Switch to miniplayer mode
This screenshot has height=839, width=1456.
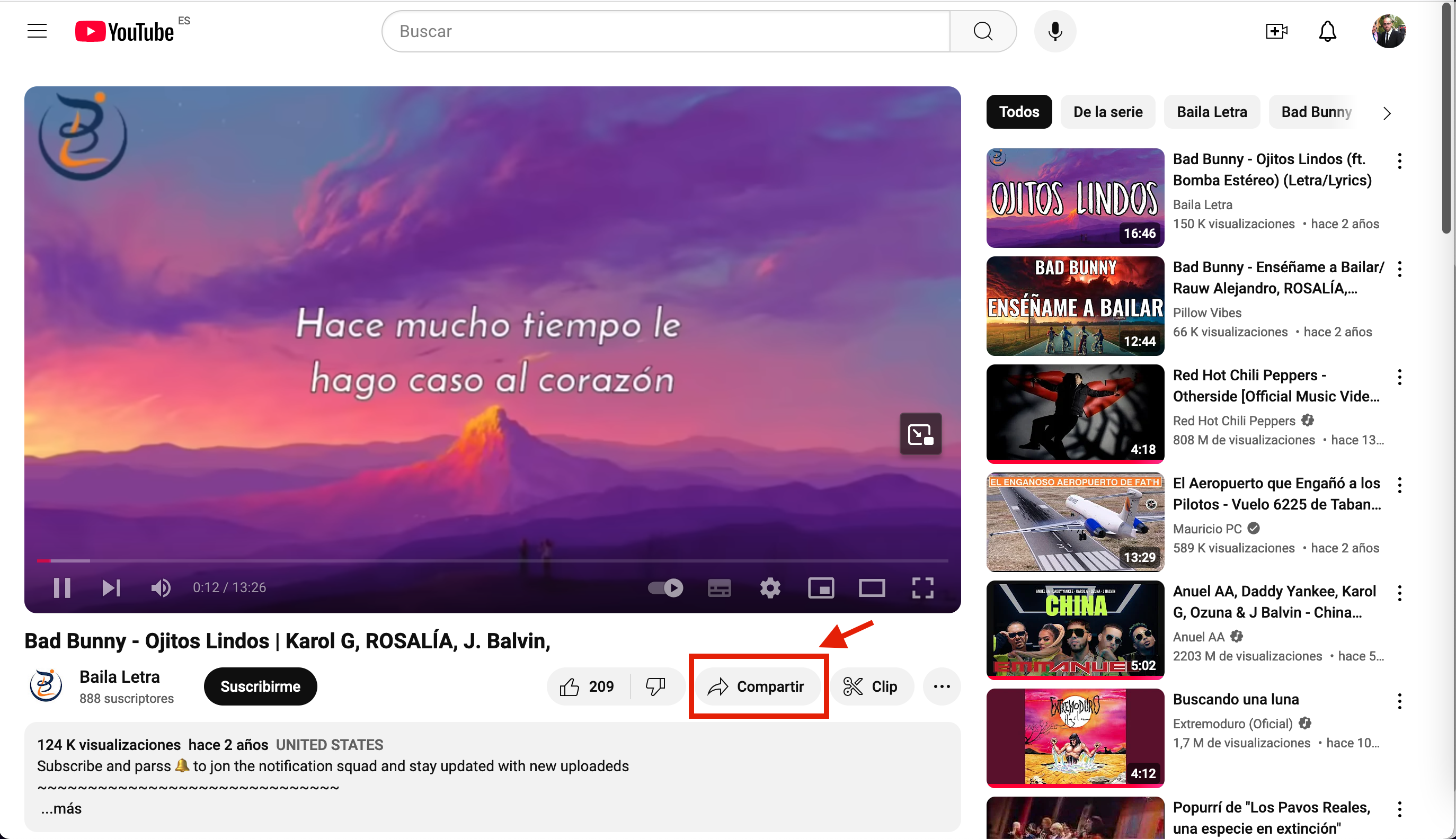821,587
